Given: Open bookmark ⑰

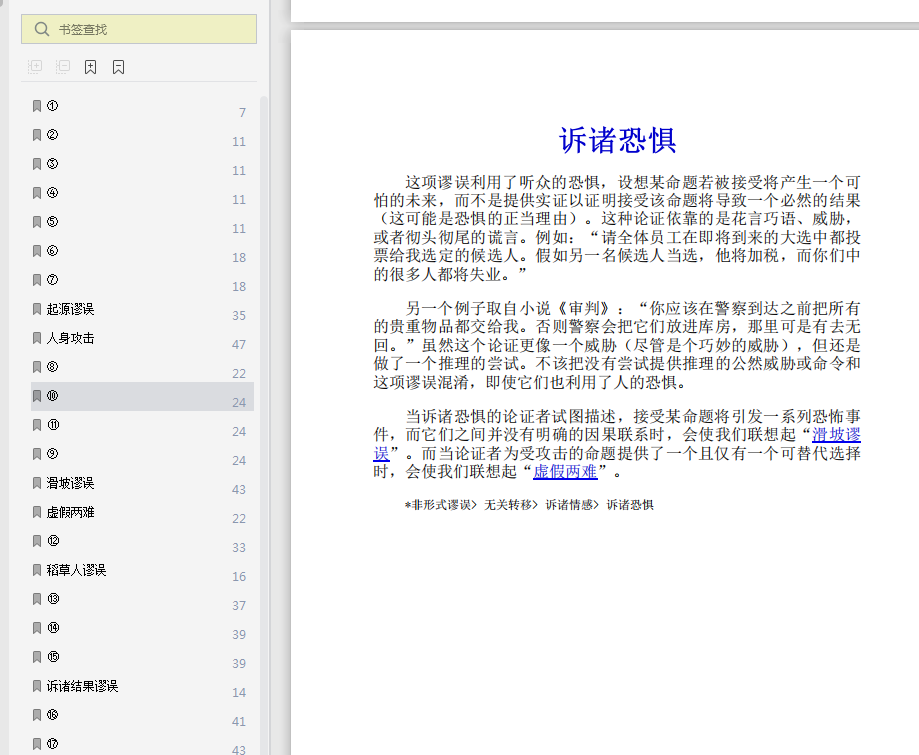Looking at the screenshot, I should coord(142,744).
